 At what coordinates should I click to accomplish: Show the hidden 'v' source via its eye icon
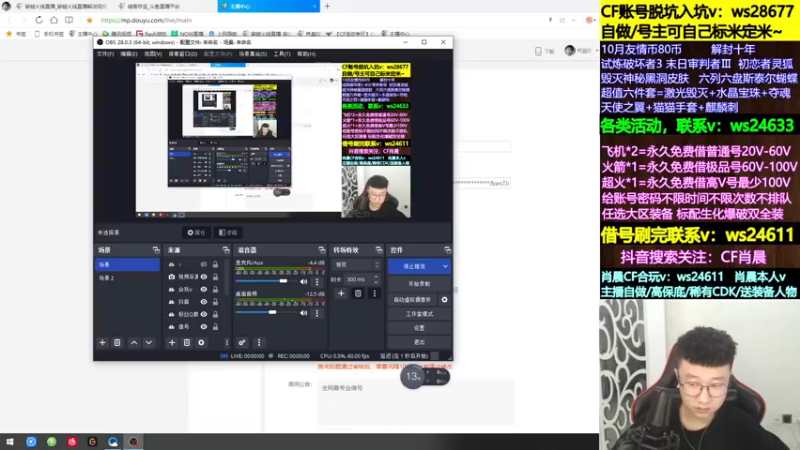pyautogui.click(x=204, y=264)
